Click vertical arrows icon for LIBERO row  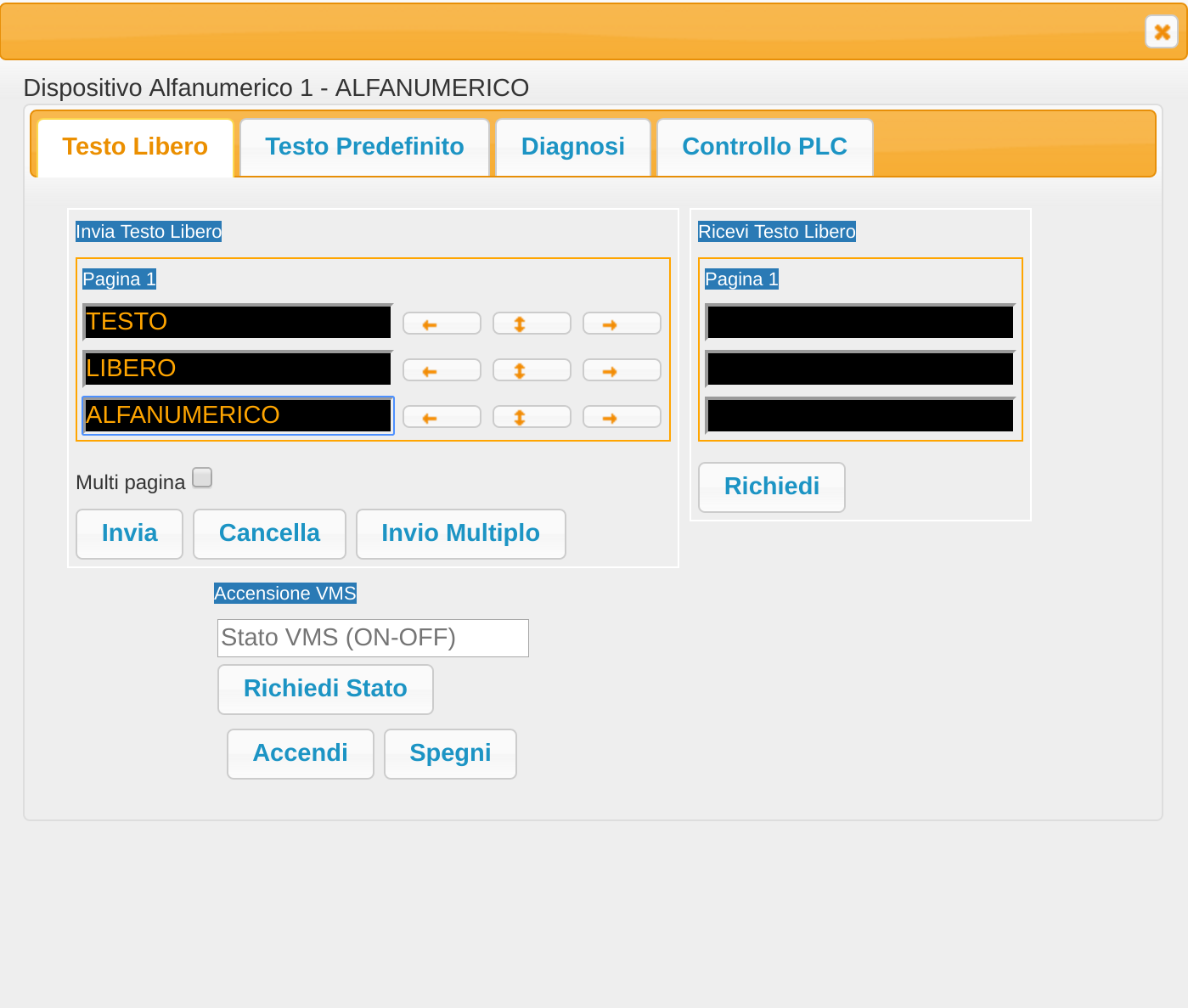coord(532,370)
